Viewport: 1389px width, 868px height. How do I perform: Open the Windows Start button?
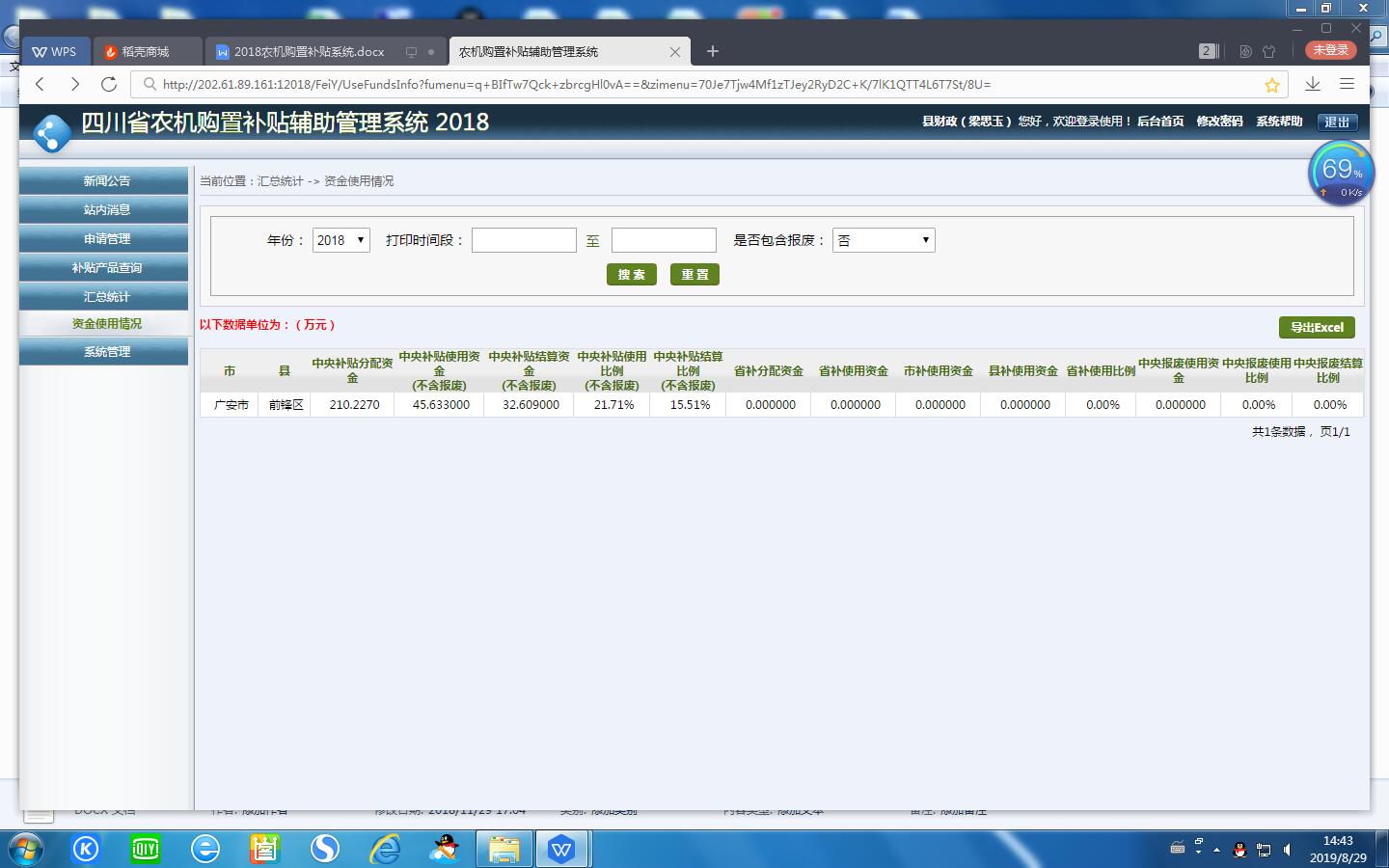point(27,849)
